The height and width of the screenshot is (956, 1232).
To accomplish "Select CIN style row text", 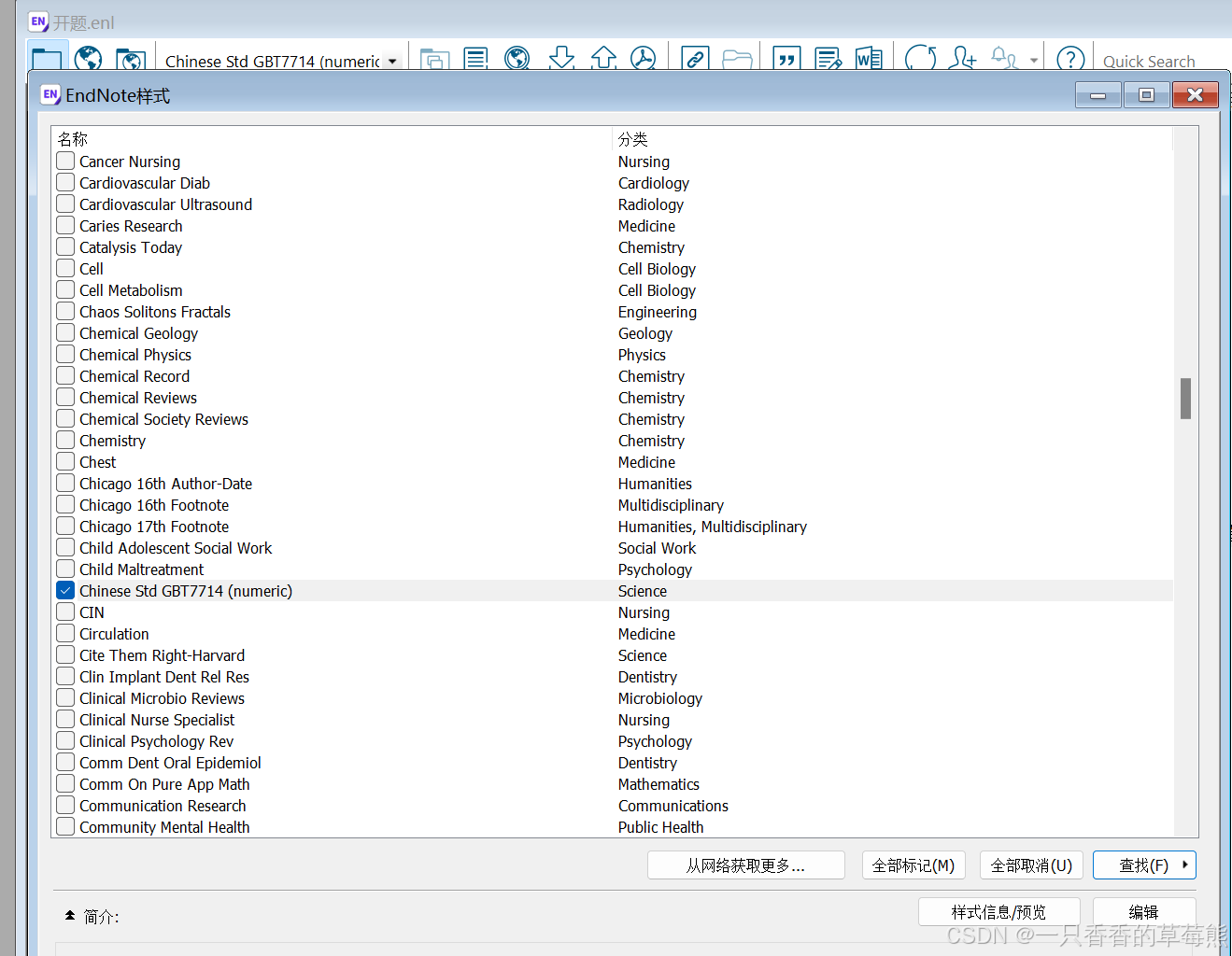I will [x=92, y=612].
